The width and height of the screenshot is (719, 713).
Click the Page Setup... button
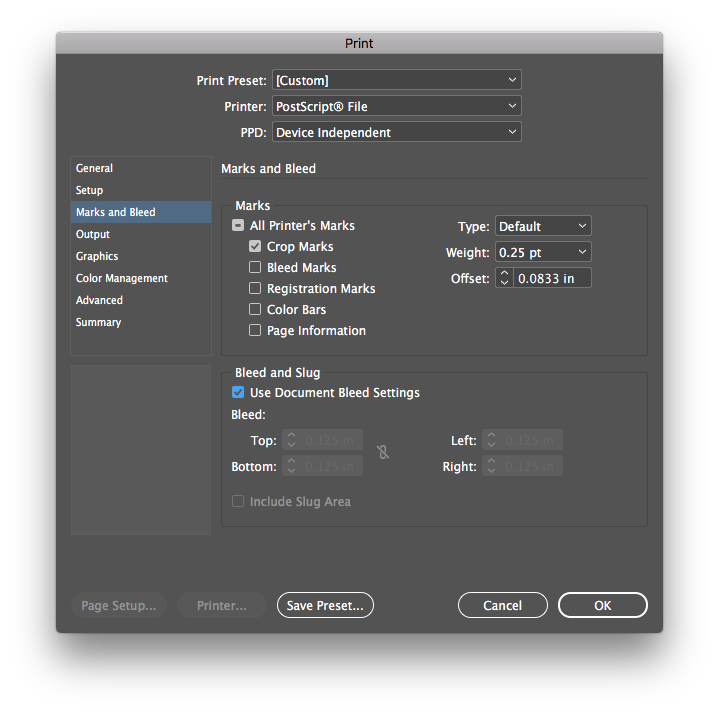(119, 605)
